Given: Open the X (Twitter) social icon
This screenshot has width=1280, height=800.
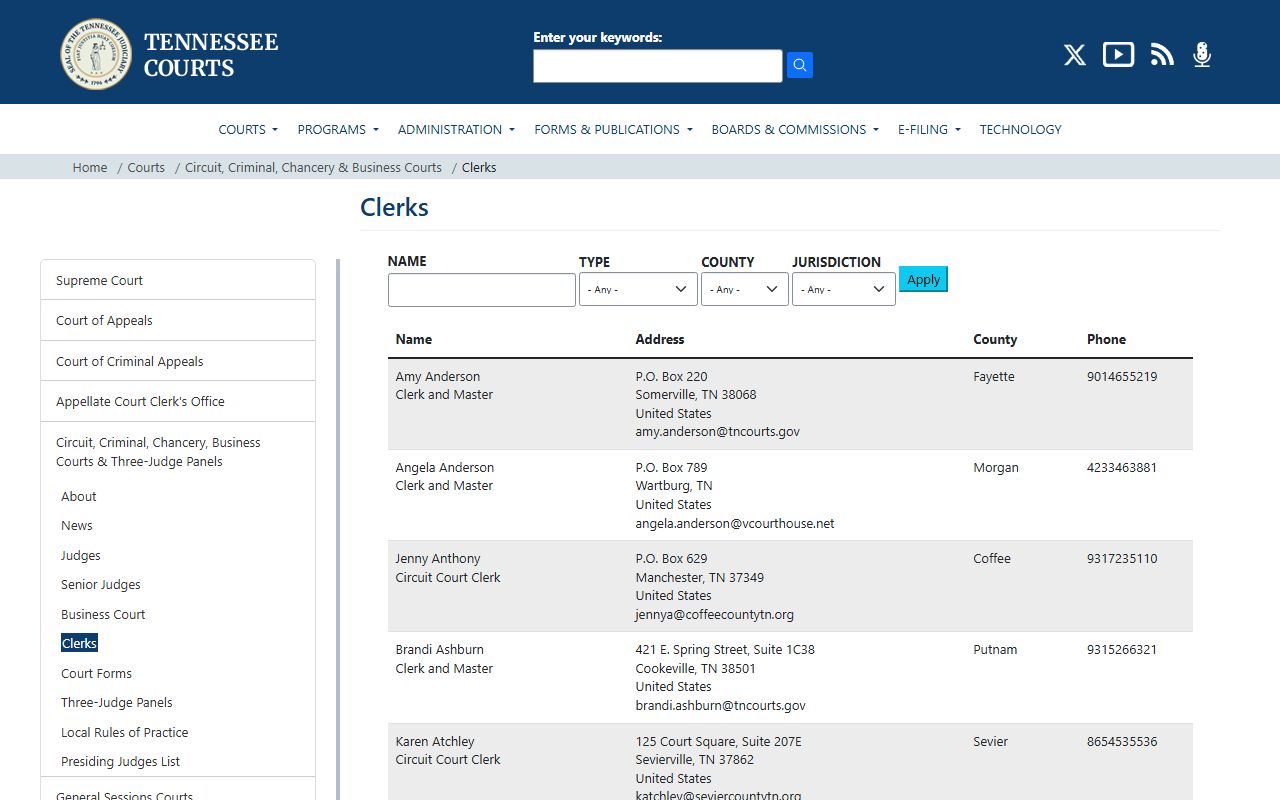Looking at the screenshot, I should [1075, 55].
